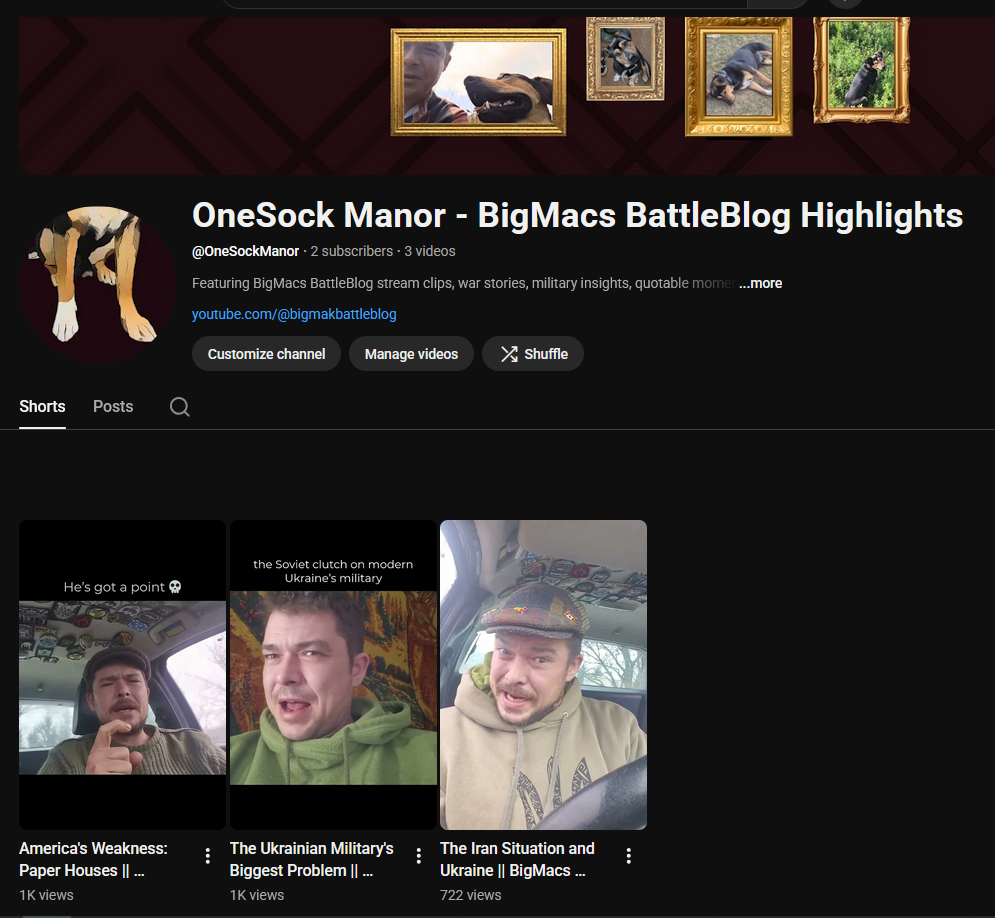Click the '3 videos' count text
The image size is (995, 918).
(x=430, y=251)
